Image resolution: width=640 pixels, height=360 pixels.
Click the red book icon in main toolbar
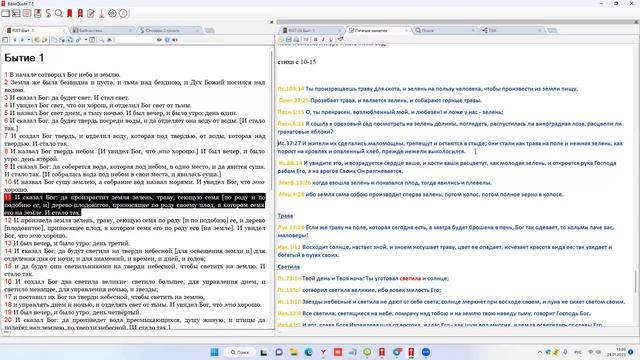click(x=38, y=13)
